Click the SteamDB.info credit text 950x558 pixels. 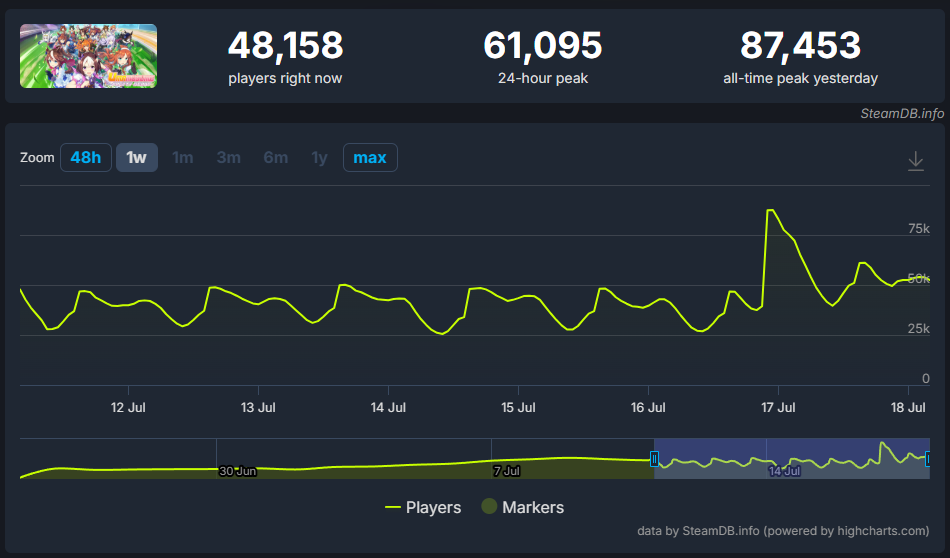(902, 113)
